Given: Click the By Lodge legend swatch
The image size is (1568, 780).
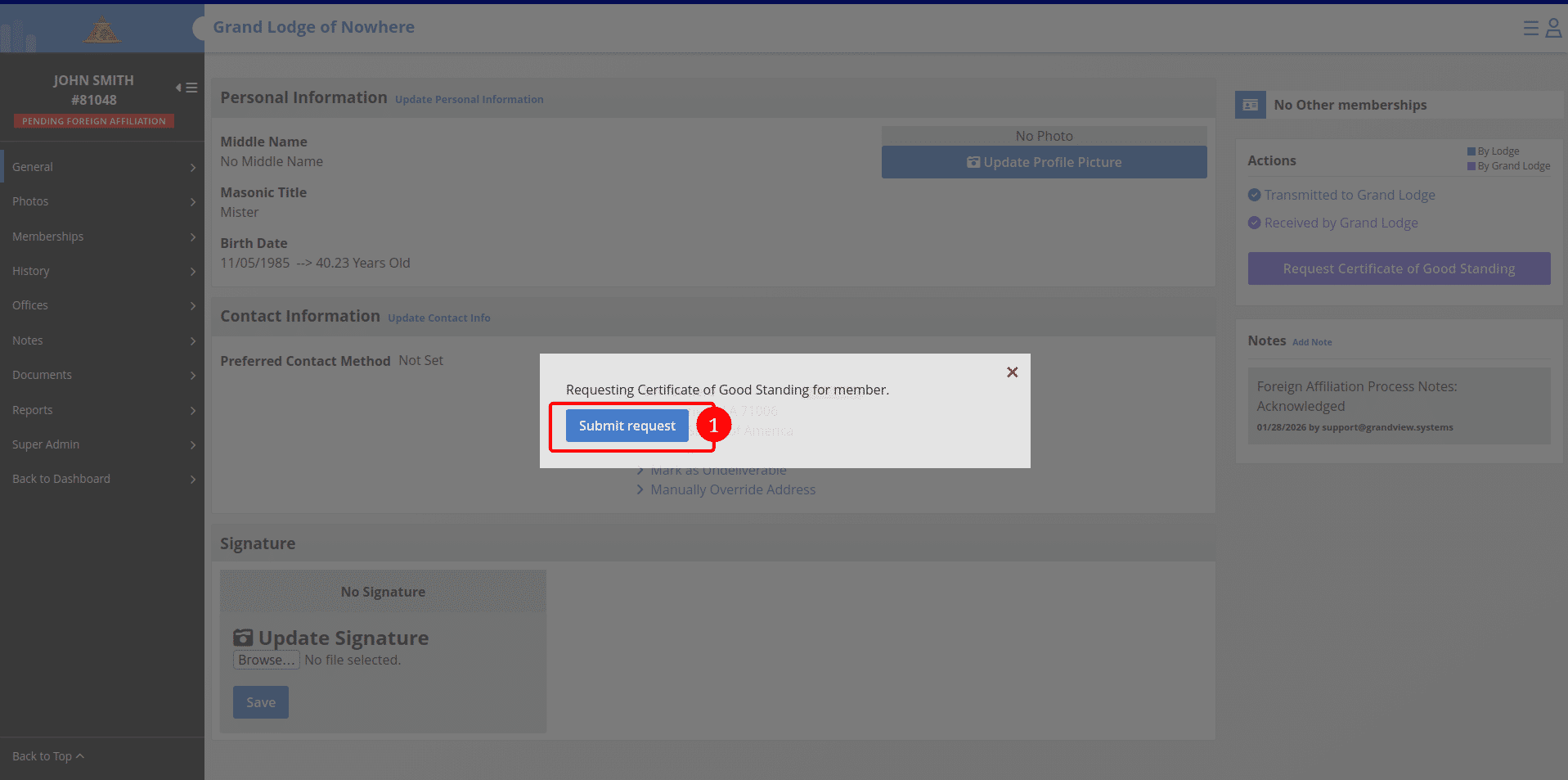Looking at the screenshot, I should [x=1471, y=151].
